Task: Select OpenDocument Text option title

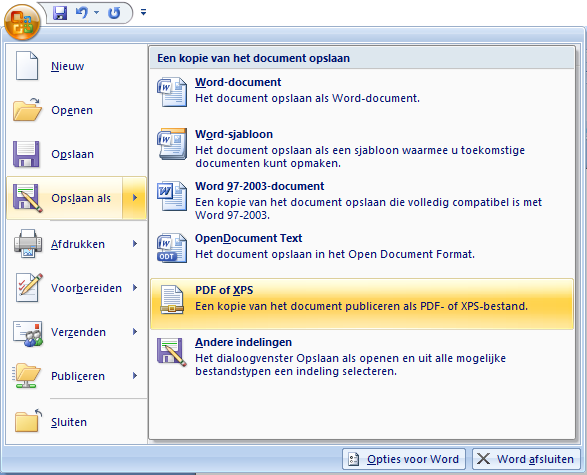Action: 249,238
